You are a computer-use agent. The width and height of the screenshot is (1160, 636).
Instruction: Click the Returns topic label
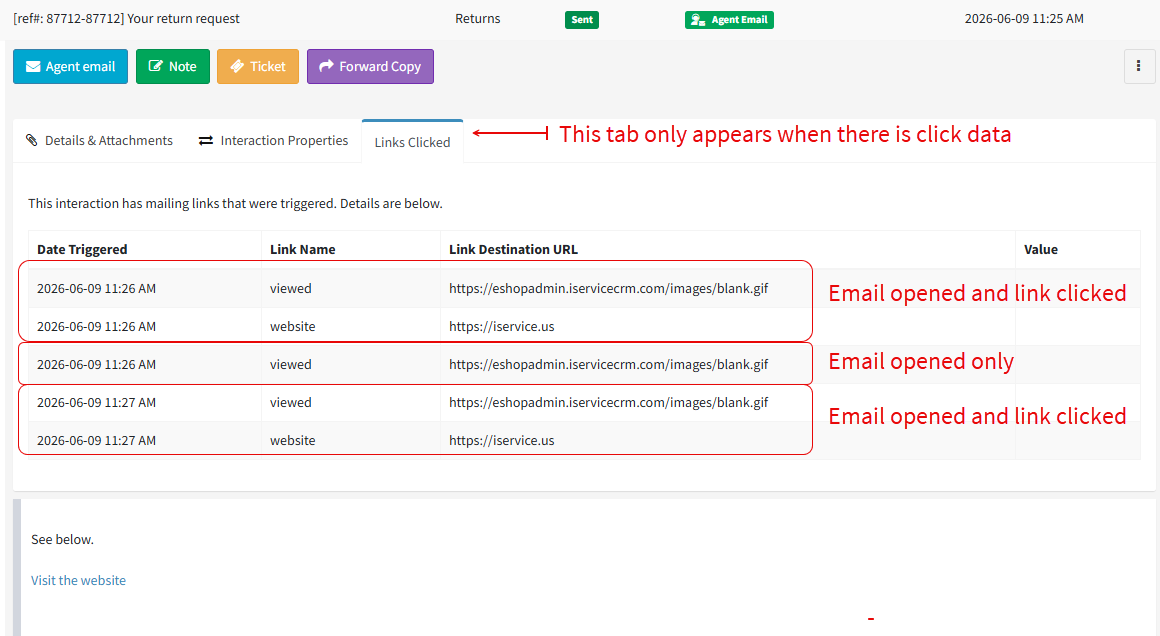click(x=477, y=18)
